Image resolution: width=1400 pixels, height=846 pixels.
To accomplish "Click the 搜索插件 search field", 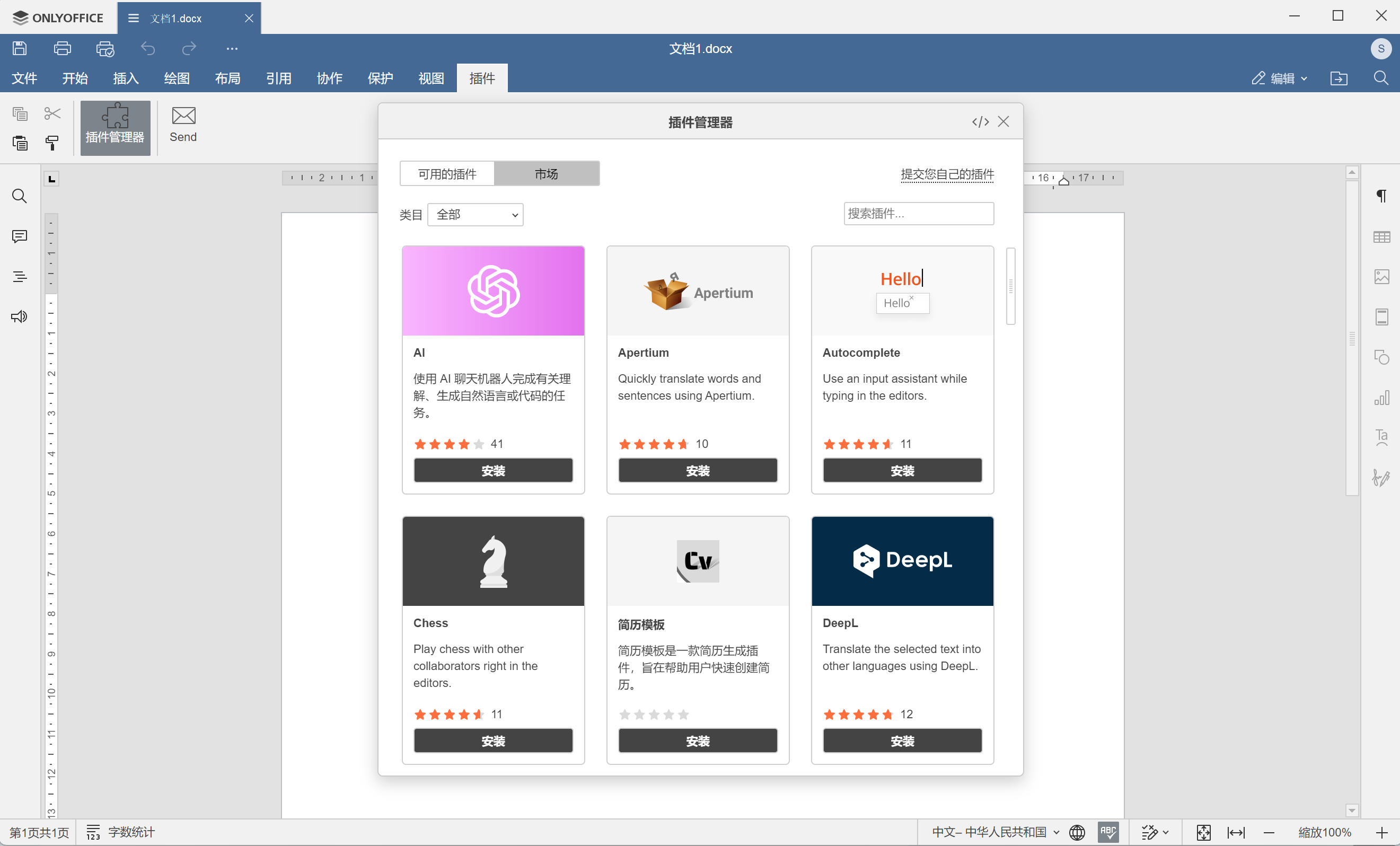I will [918, 214].
